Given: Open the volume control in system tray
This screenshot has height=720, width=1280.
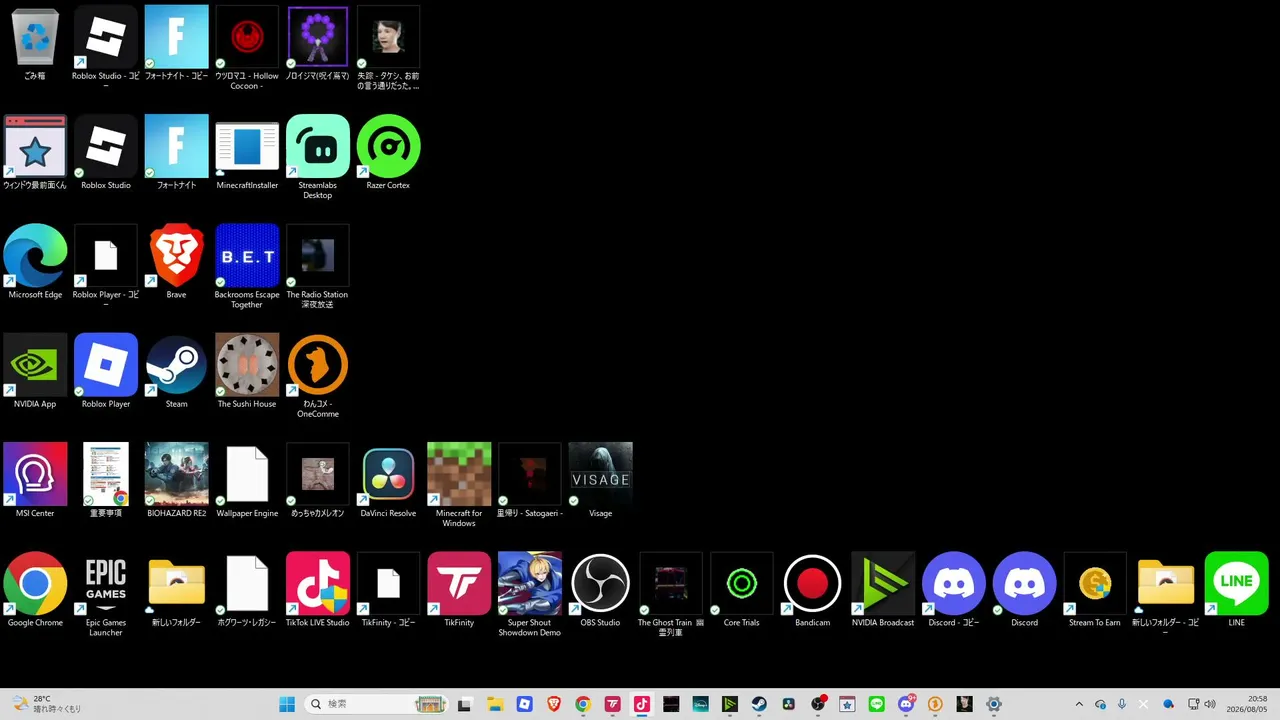Looking at the screenshot, I should [1210, 704].
